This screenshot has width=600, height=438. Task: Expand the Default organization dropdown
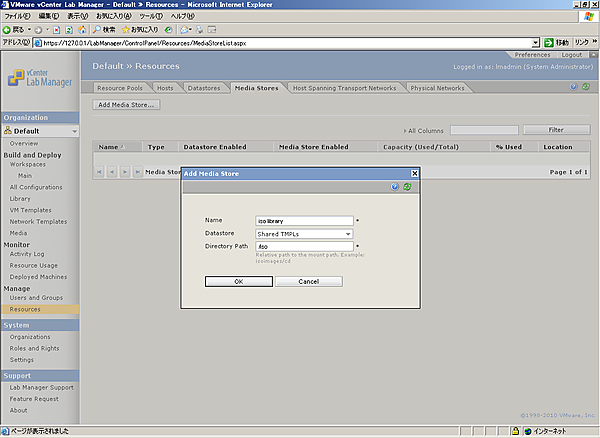[73, 131]
